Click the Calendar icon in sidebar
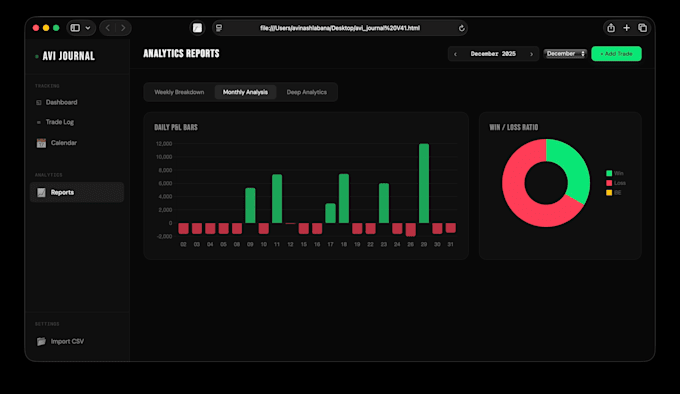Viewport: 680px width, 394px height. point(41,143)
